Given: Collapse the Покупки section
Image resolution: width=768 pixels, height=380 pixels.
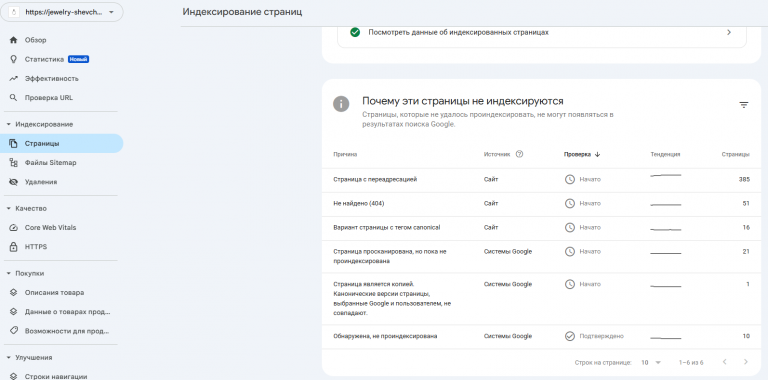Looking at the screenshot, I should [x=8, y=273].
